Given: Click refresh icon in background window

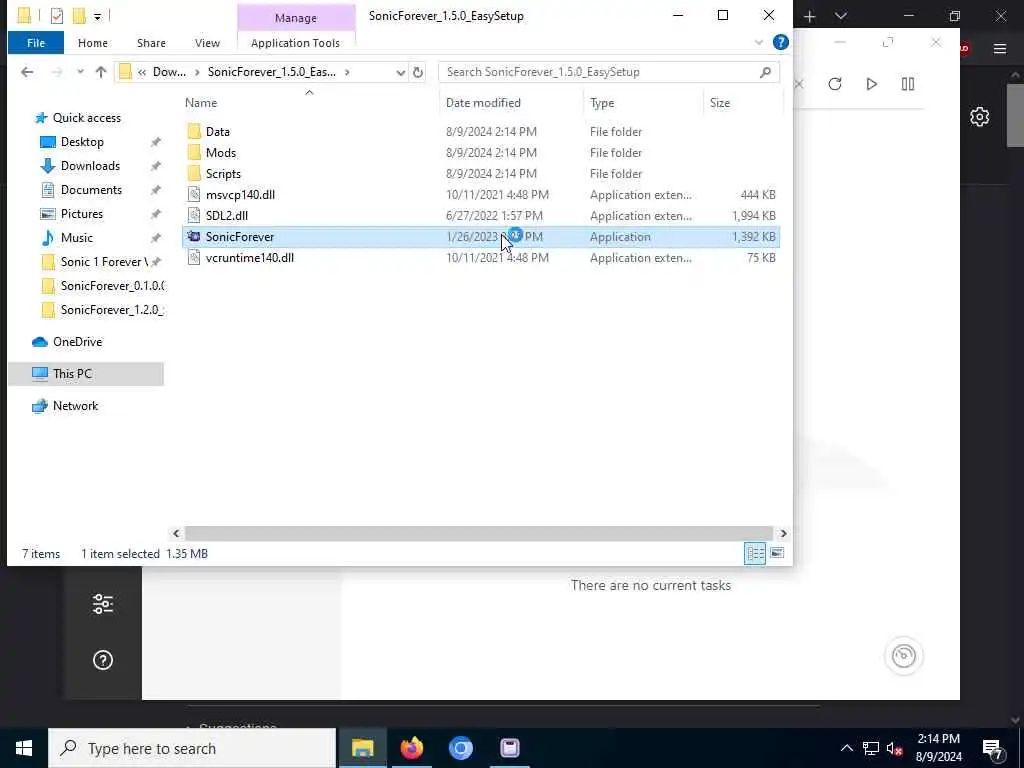Looking at the screenshot, I should tap(835, 84).
